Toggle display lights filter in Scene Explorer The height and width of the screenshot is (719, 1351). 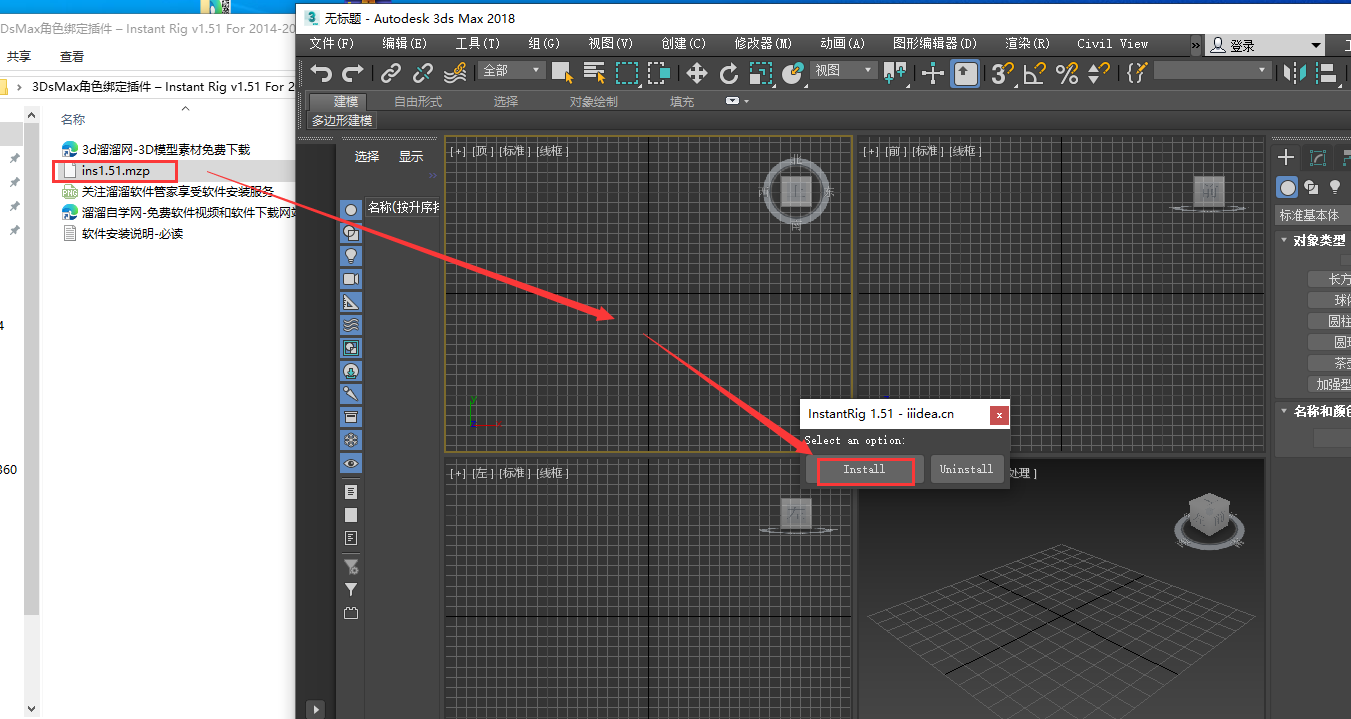tap(351, 256)
